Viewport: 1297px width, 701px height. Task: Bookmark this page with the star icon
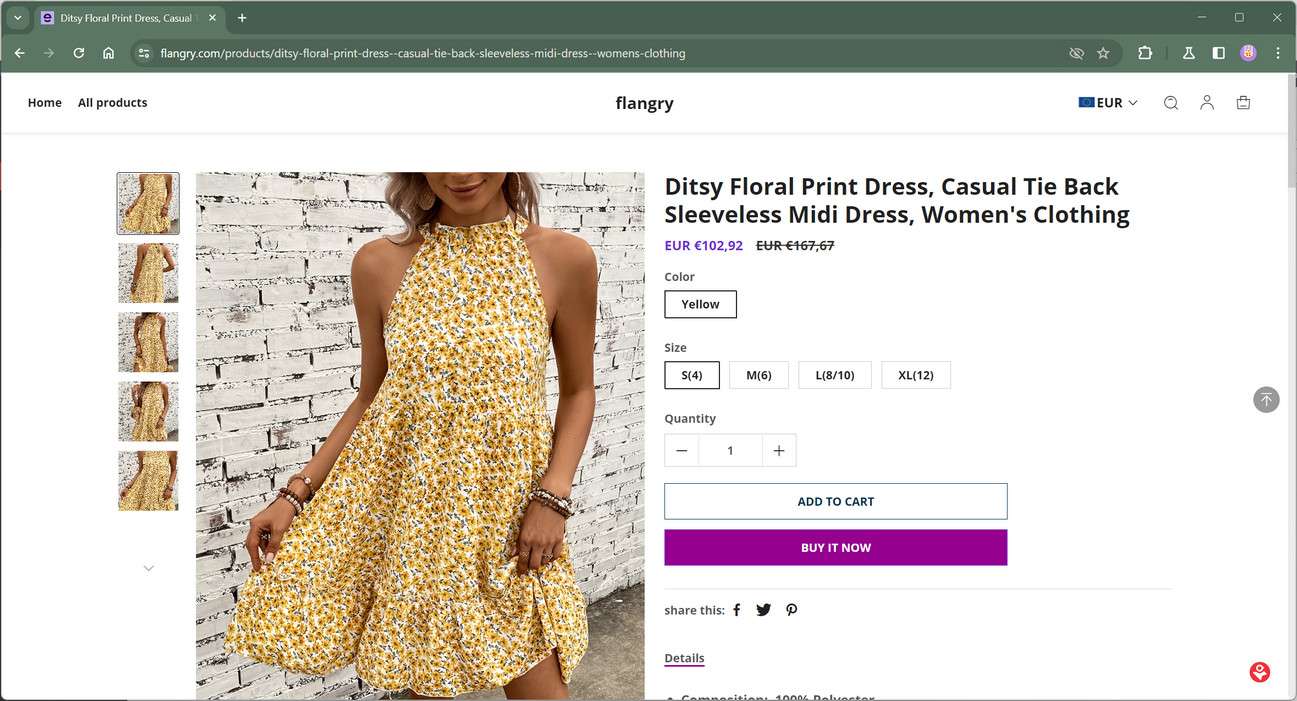pyautogui.click(x=1103, y=53)
